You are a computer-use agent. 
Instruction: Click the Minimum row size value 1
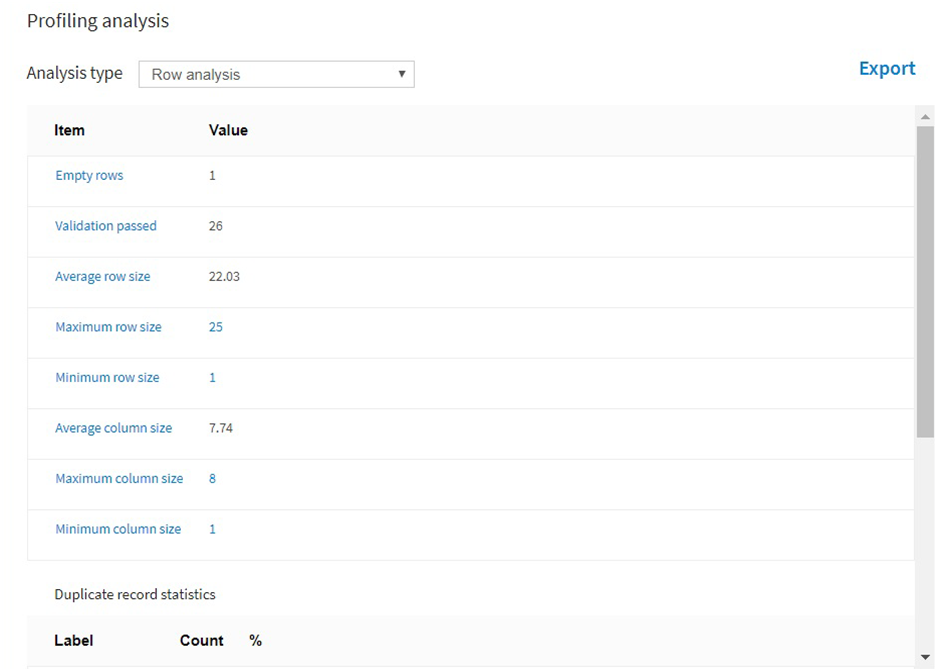(212, 377)
